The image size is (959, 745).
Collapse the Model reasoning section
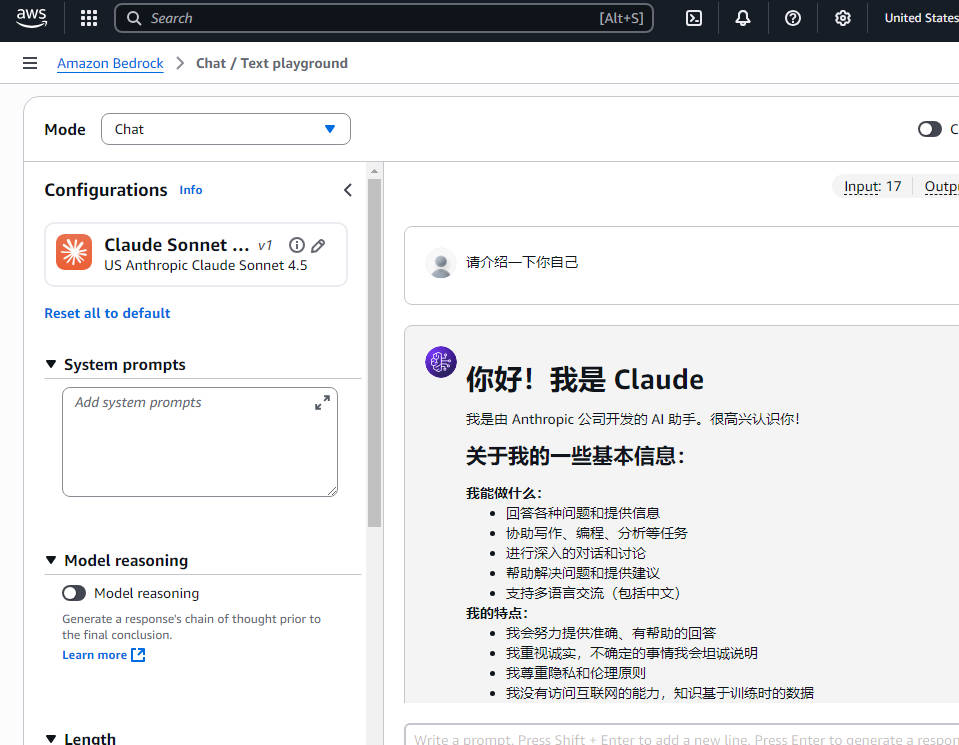pyautogui.click(x=51, y=560)
